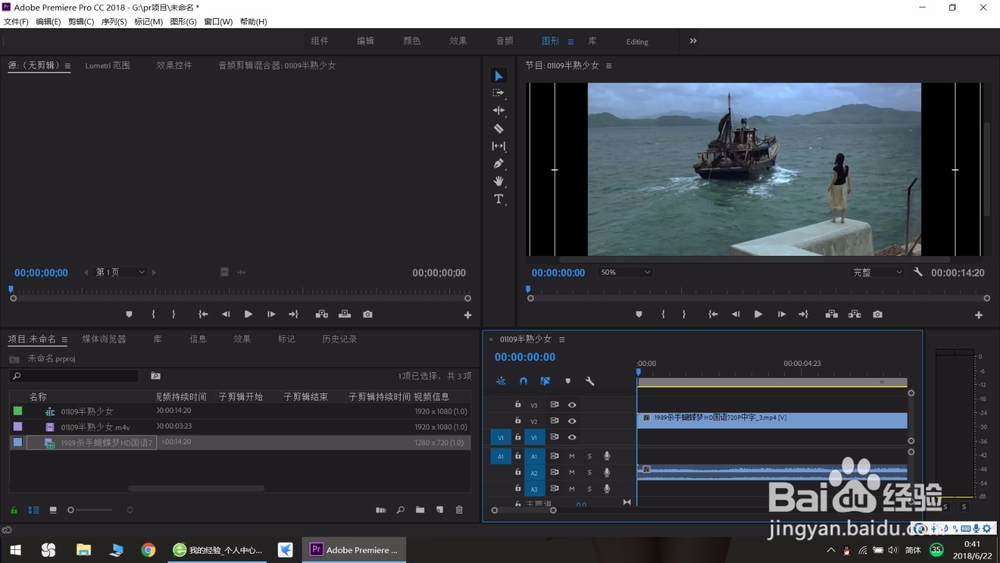Open the 文件(F) menu
Screen dimensions: 1000x563
(16, 22)
